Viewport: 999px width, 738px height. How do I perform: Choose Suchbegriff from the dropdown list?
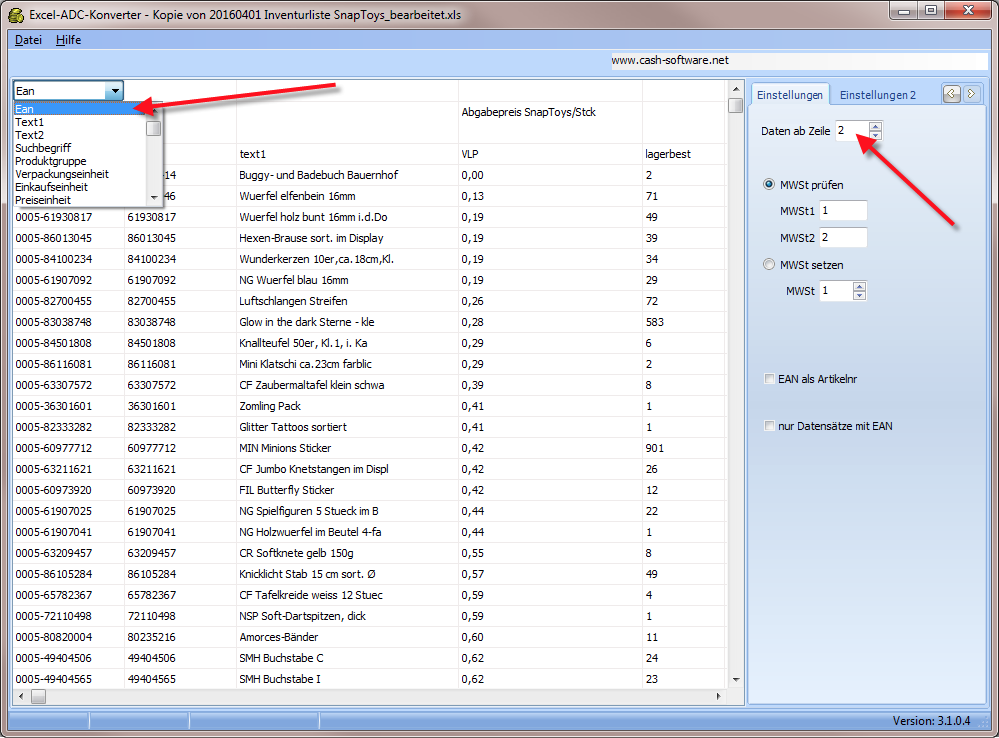coord(80,148)
